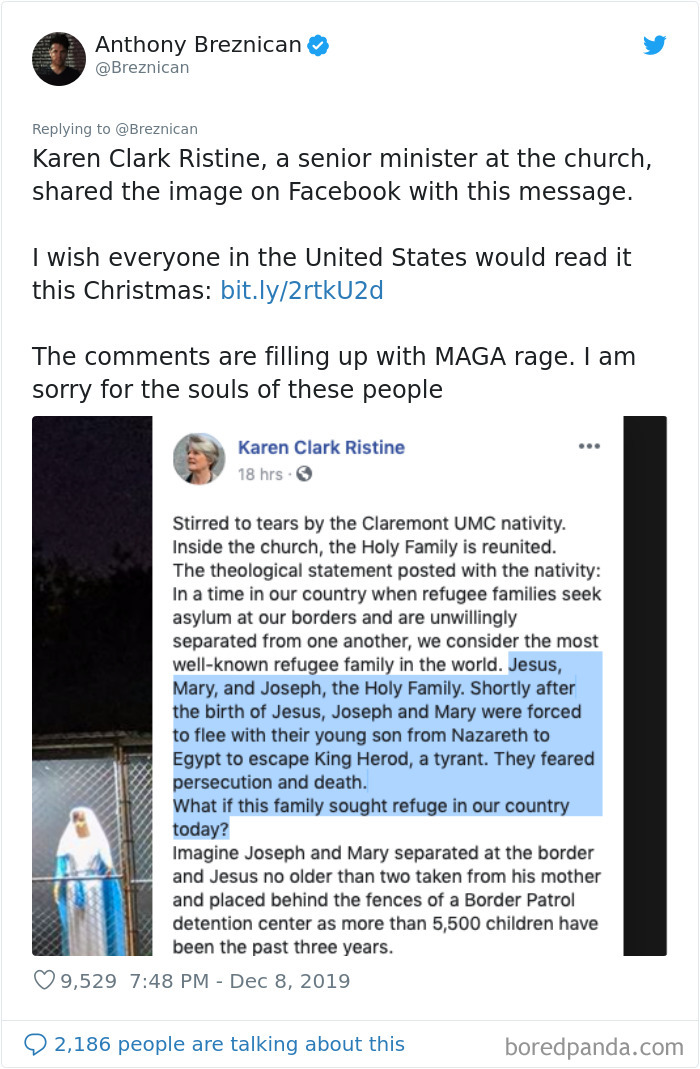700x1069 pixels.
Task: Click the Twitter bird logo
Action: pyautogui.click(x=655, y=45)
